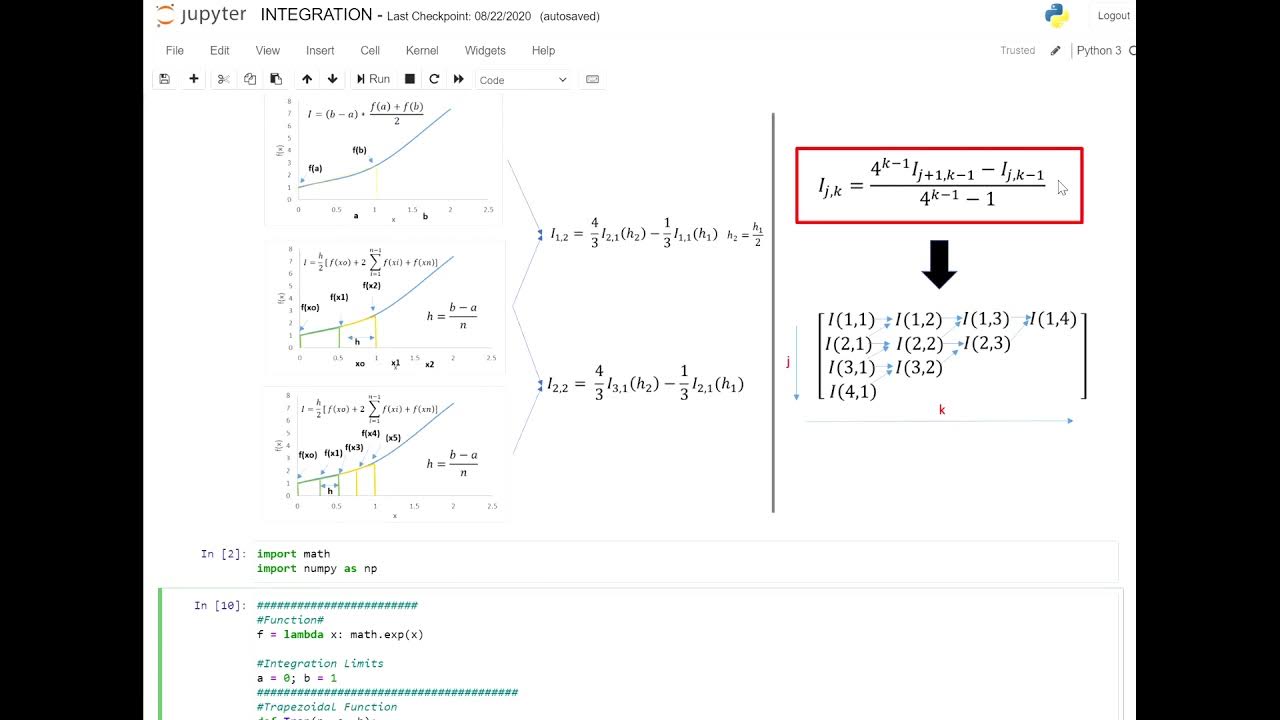Move selected cell down
This screenshot has height=720, width=1280.
tap(333, 79)
